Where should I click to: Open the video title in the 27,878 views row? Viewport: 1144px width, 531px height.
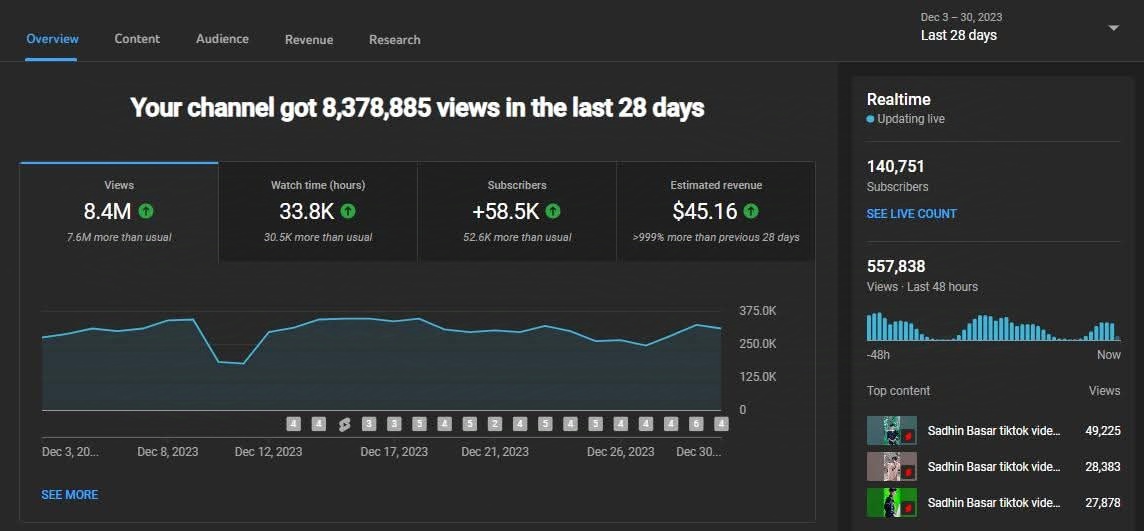[994, 503]
